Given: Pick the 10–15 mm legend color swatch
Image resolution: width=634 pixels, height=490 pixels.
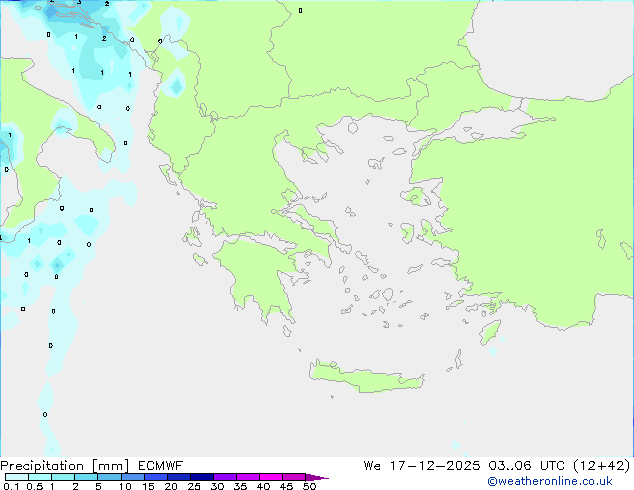Looking at the screenshot, I should (132, 477).
